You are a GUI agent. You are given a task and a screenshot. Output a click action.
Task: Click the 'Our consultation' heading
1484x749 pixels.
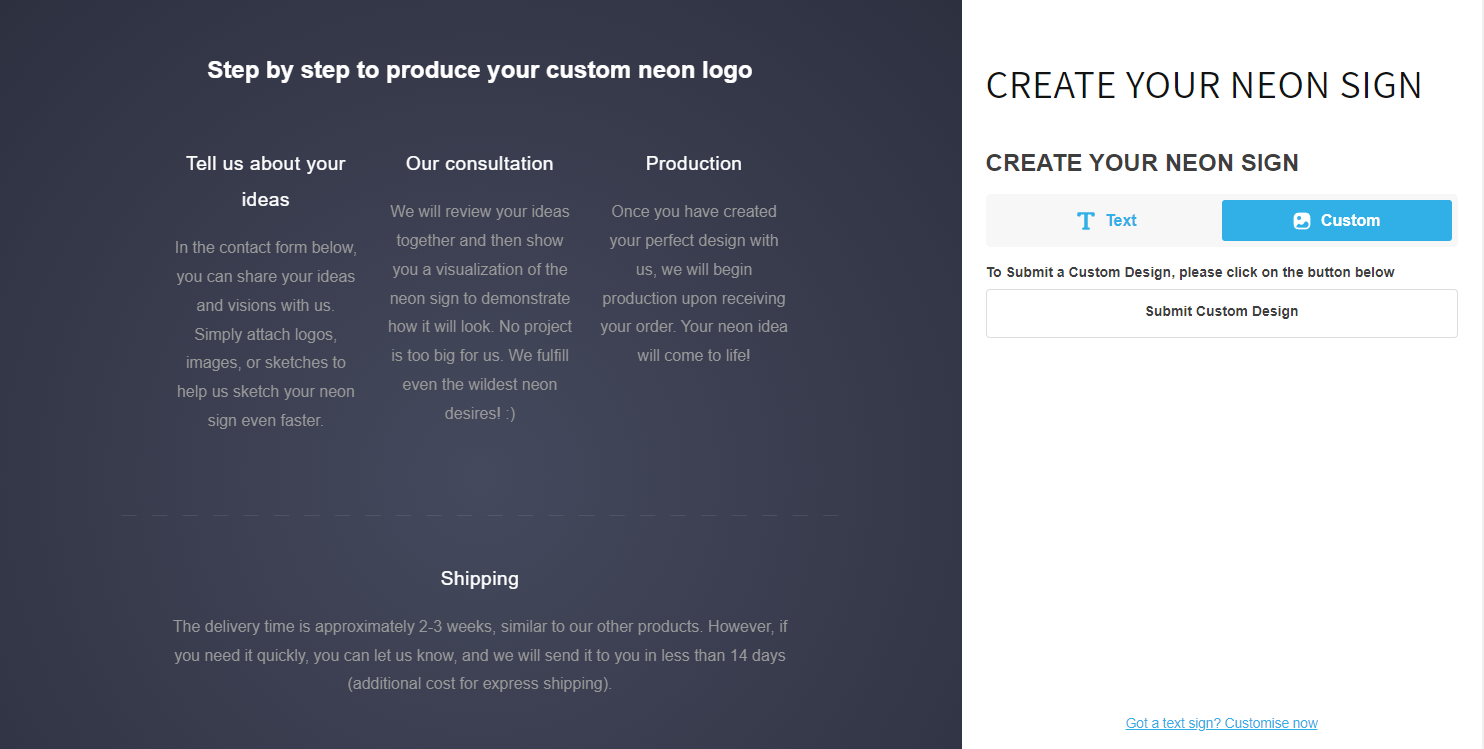coord(479,163)
